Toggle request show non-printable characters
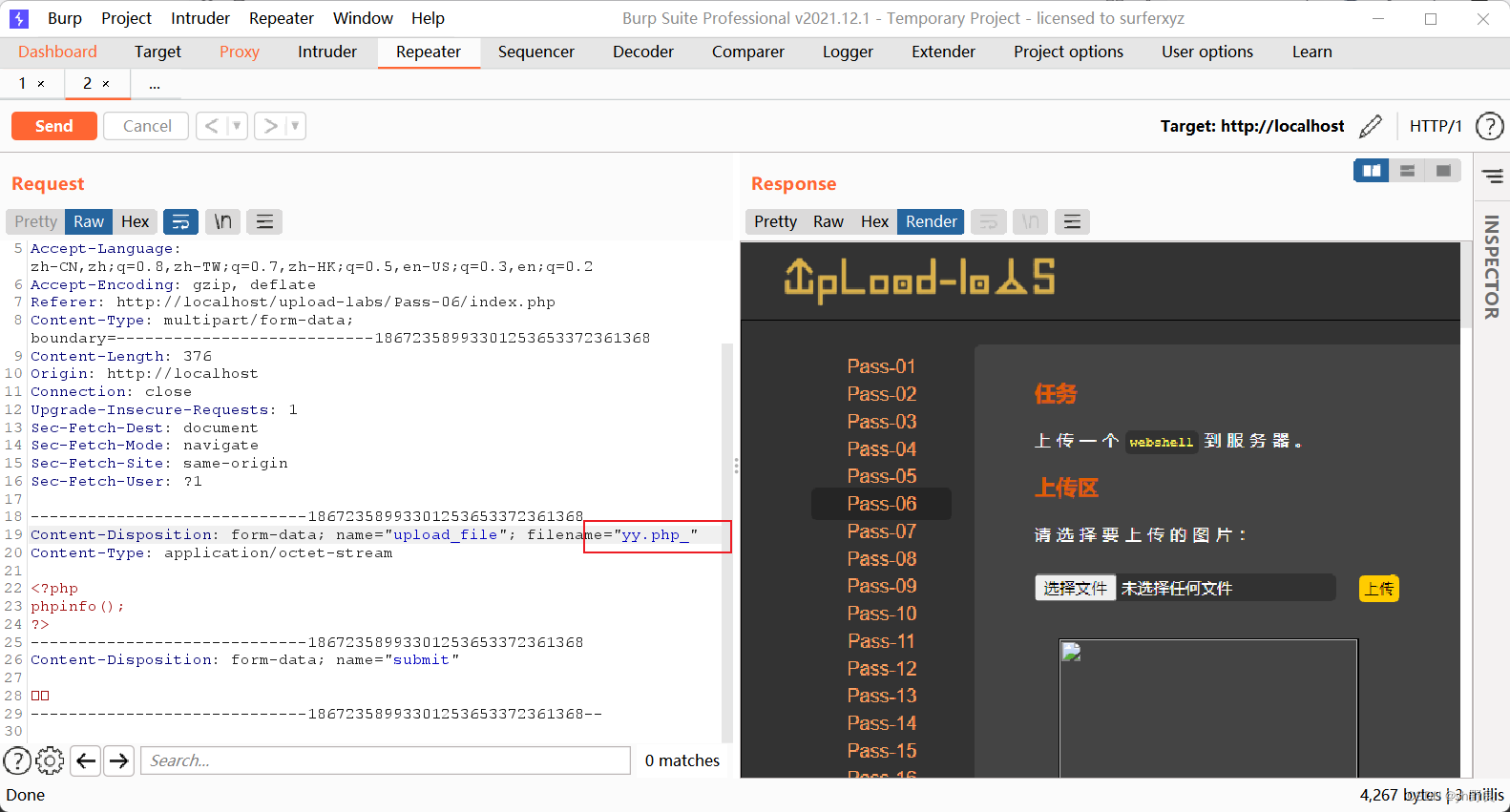1510x812 pixels. pyautogui.click(x=222, y=221)
